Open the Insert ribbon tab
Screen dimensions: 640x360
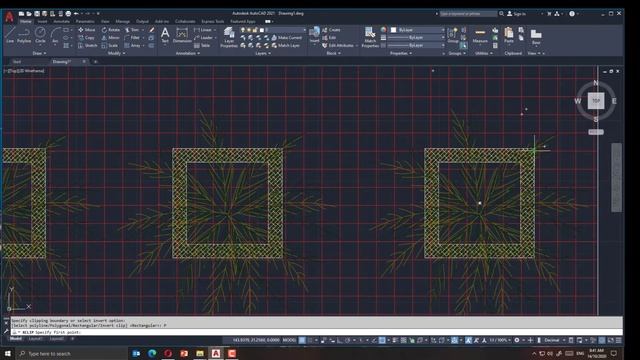click(x=42, y=21)
